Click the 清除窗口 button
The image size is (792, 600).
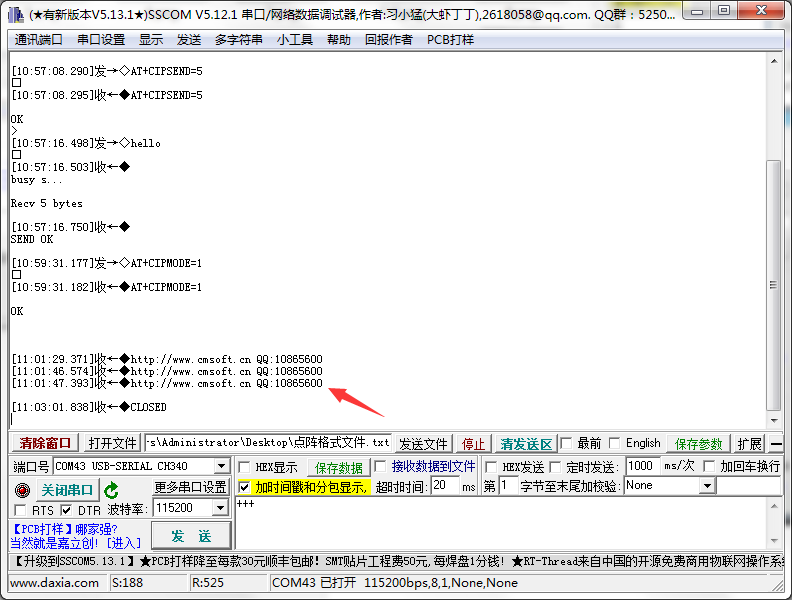pyautogui.click(x=45, y=443)
